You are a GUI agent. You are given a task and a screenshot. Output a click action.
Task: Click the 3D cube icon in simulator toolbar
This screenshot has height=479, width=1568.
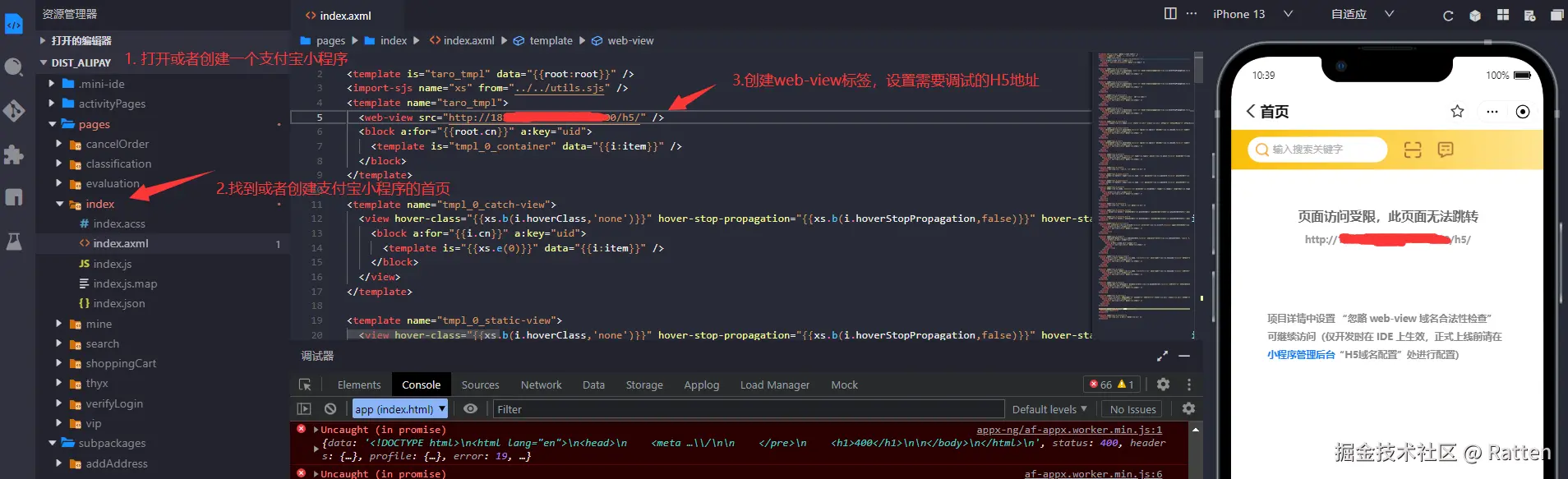coord(1475,16)
